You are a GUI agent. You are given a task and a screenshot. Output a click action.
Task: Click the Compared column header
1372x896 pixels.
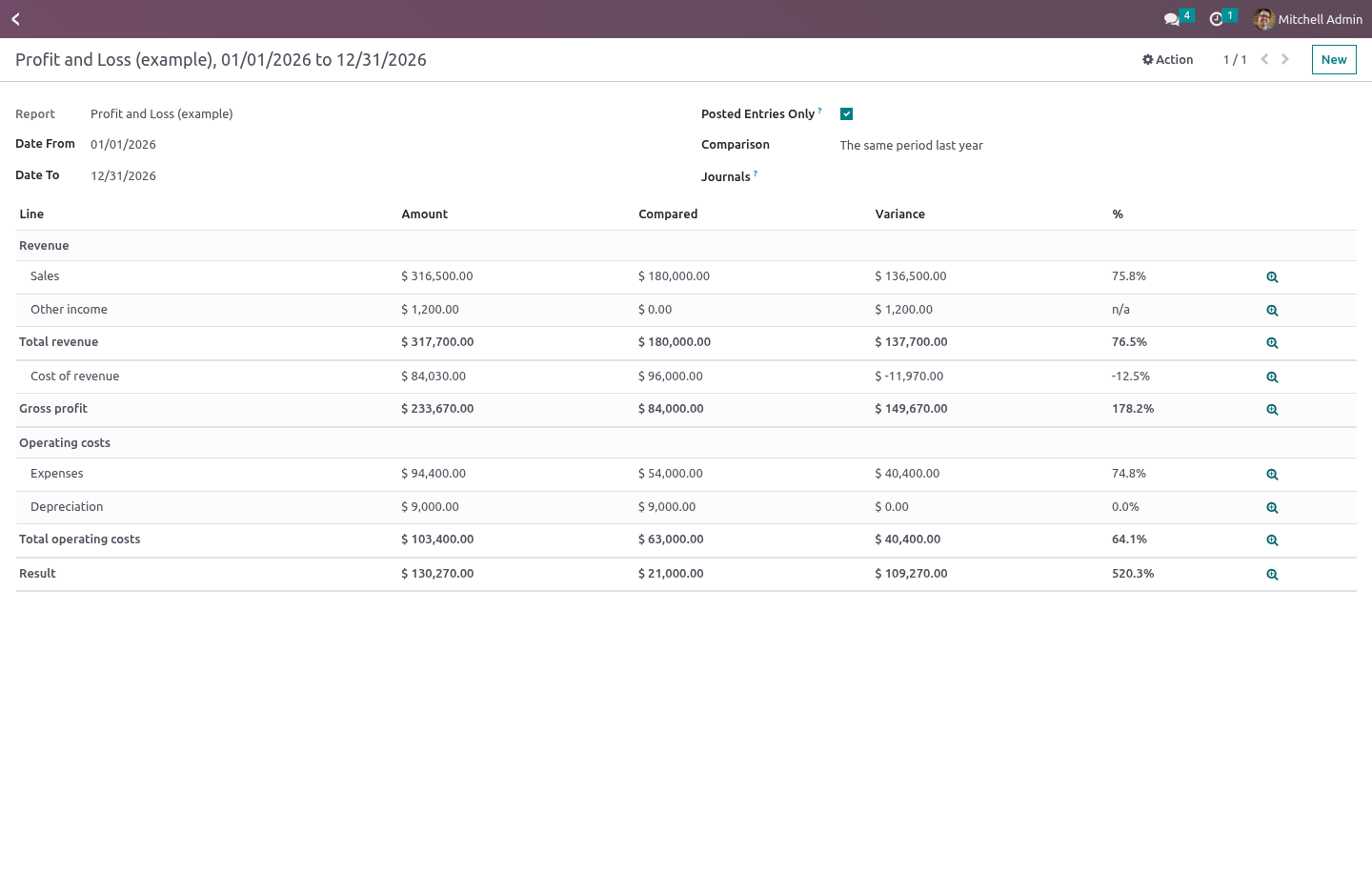[668, 214]
